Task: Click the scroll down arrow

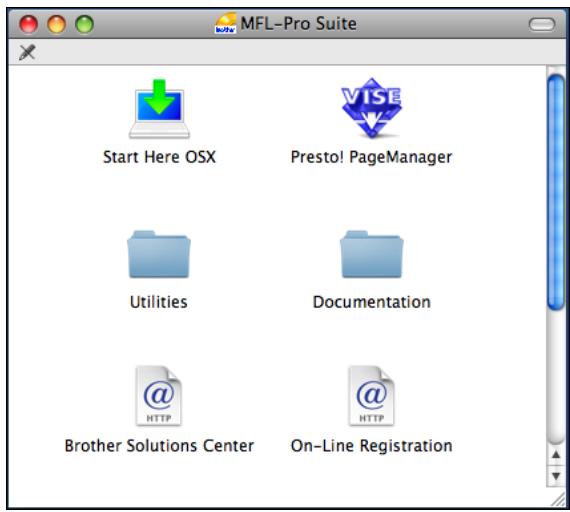Action: (556, 476)
